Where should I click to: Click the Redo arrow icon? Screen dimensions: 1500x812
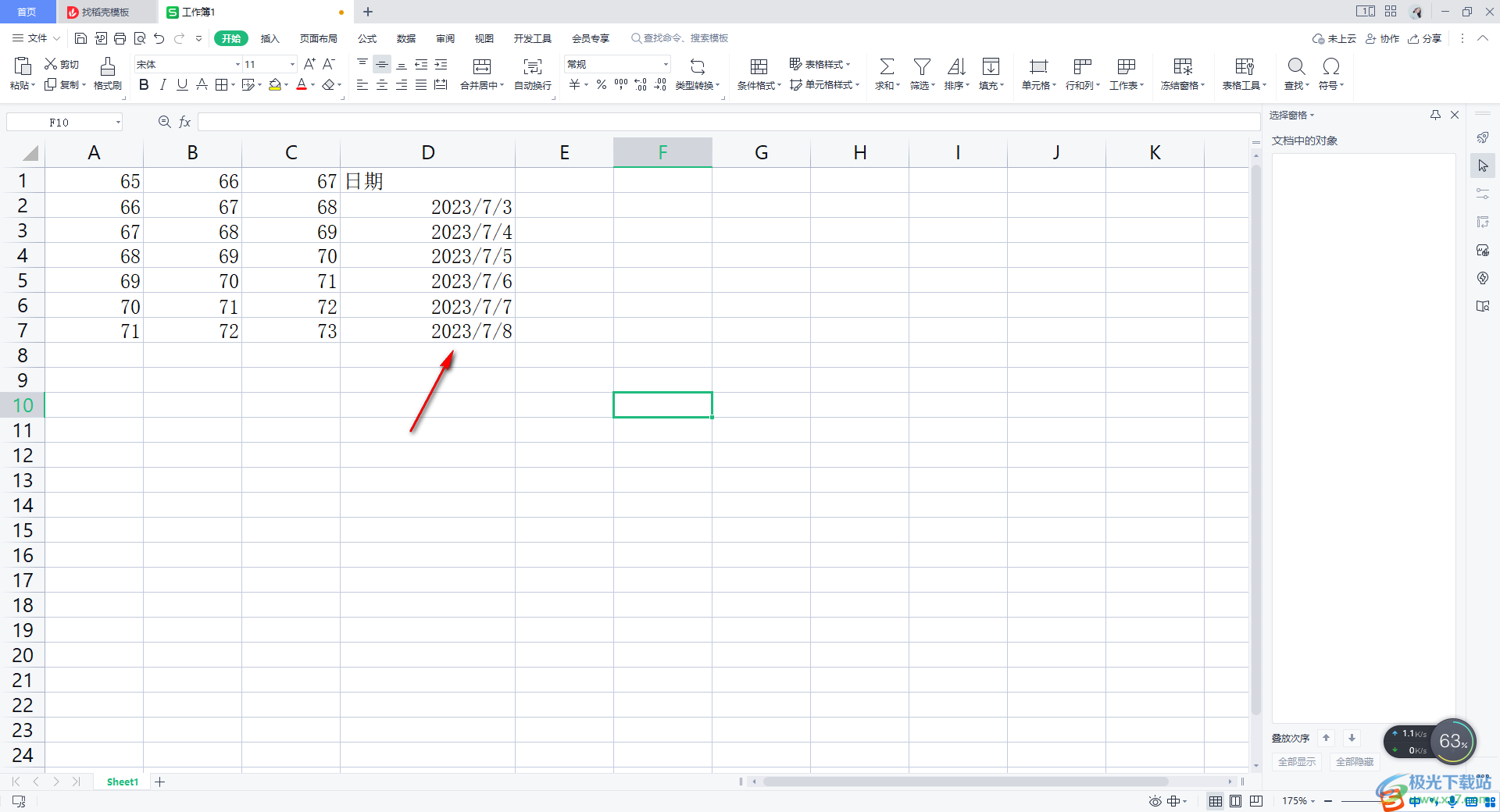point(180,38)
